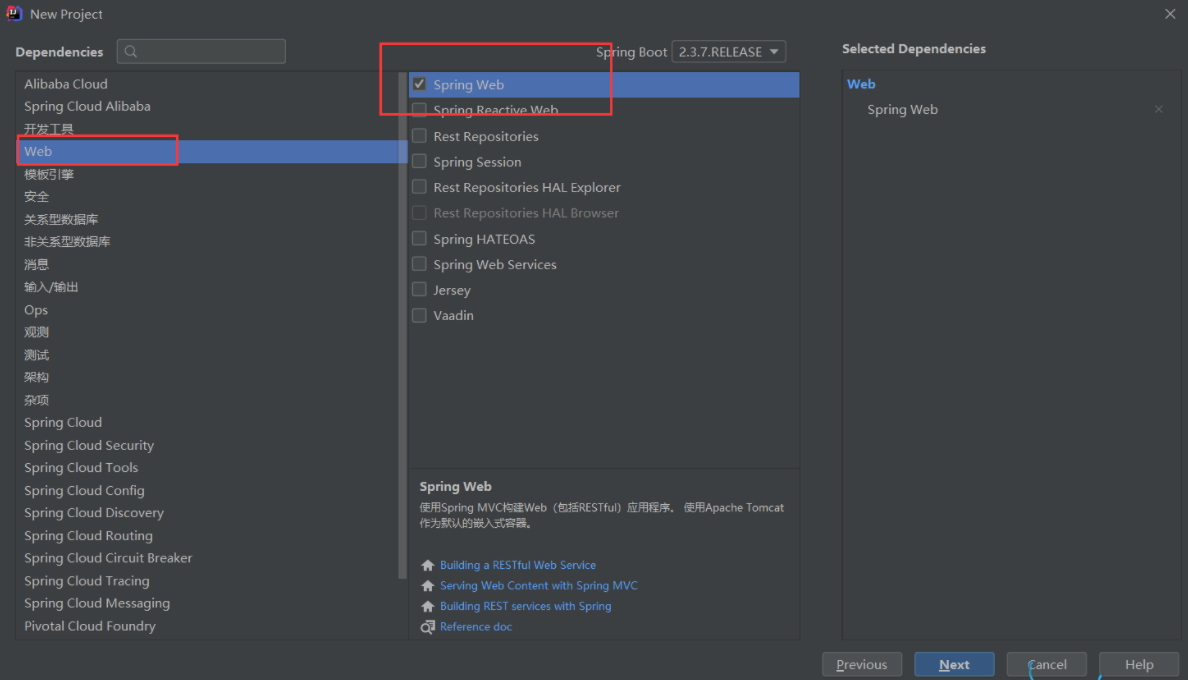Select the 关系型数据库 category

[x=207, y=219]
